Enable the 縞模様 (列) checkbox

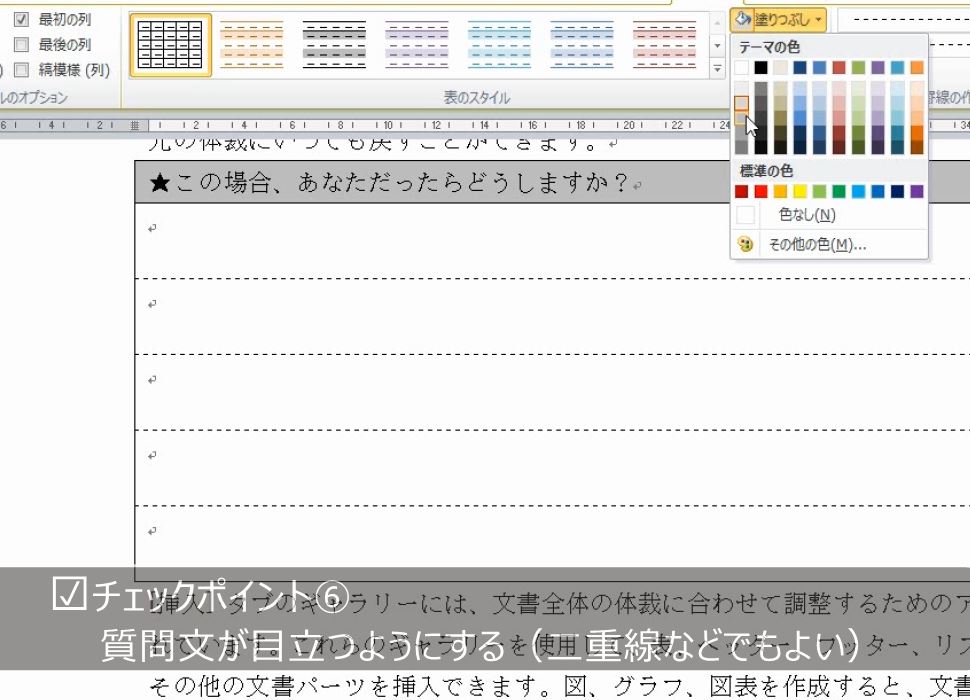click(21, 69)
